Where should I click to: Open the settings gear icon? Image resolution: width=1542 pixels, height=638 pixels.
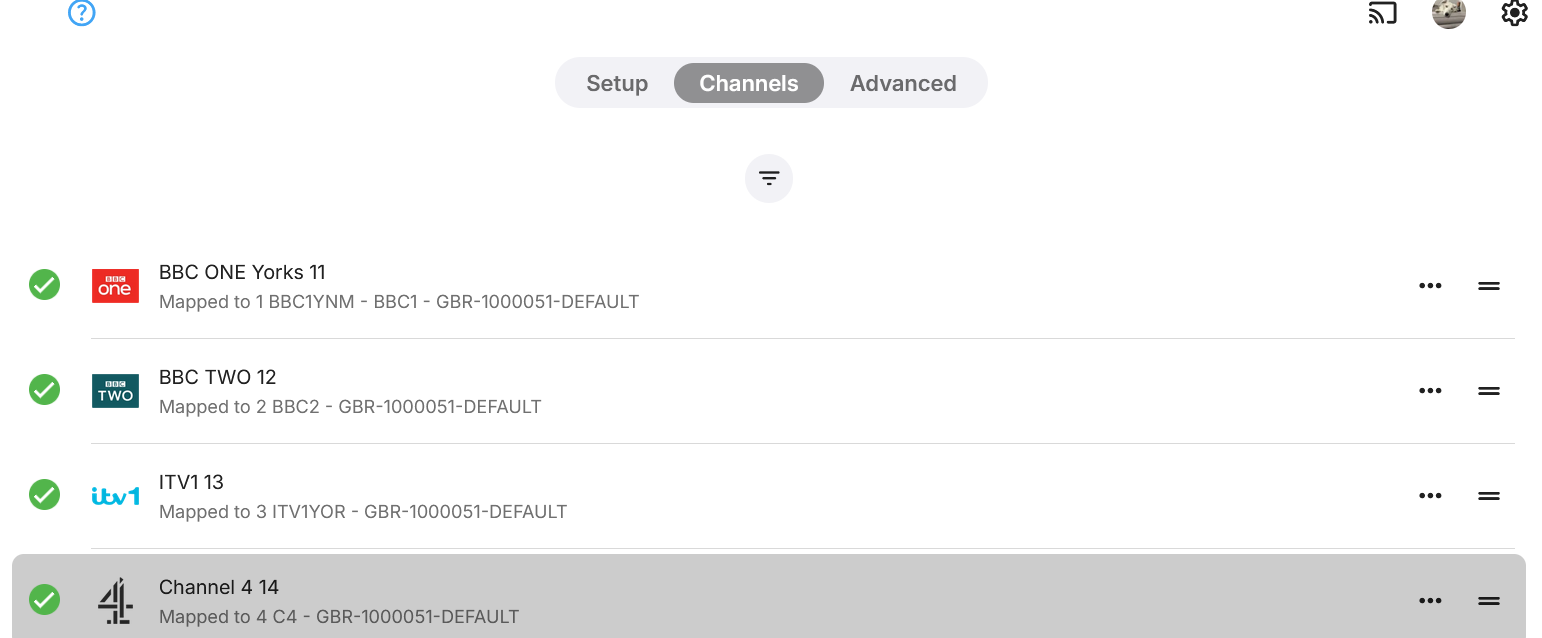click(1514, 13)
